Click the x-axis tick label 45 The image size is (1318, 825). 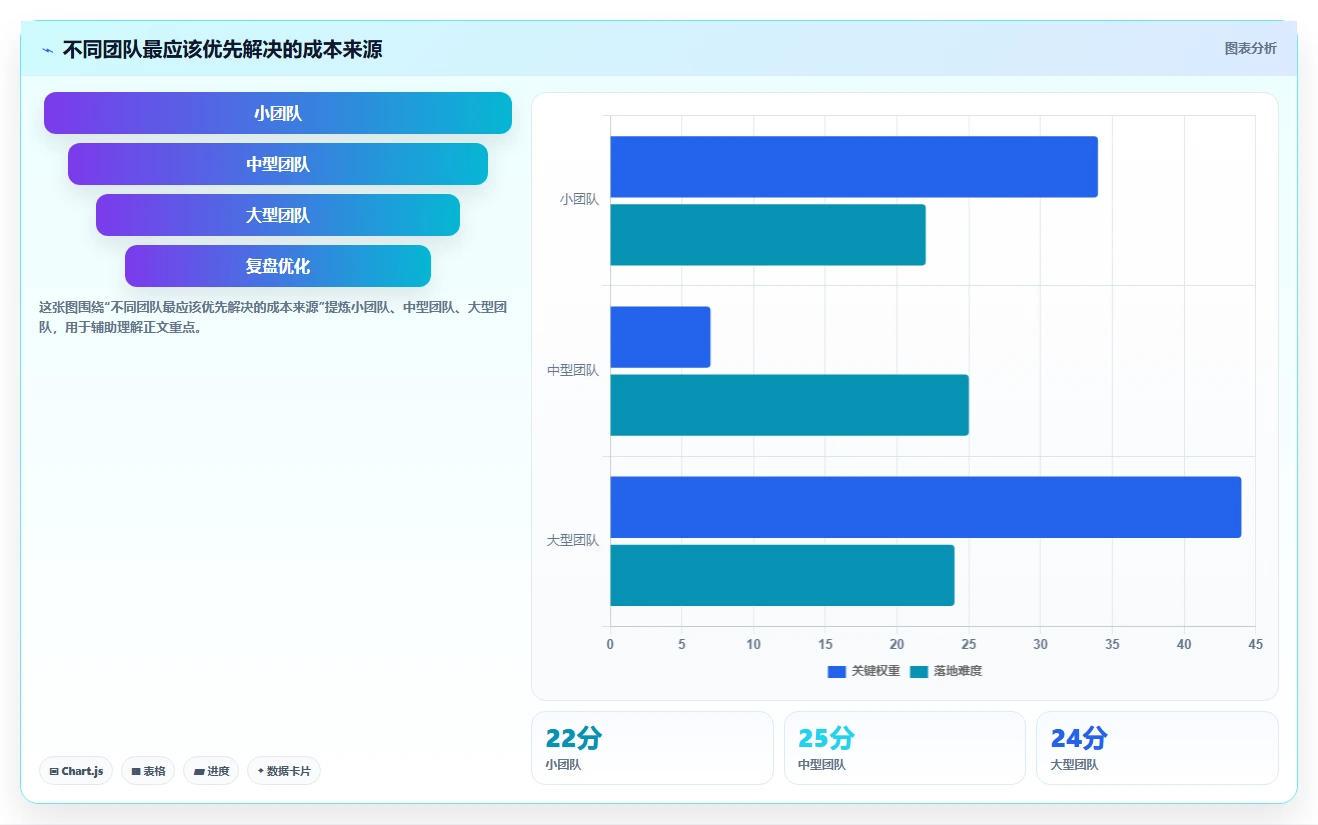click(x=1255, y=644)
